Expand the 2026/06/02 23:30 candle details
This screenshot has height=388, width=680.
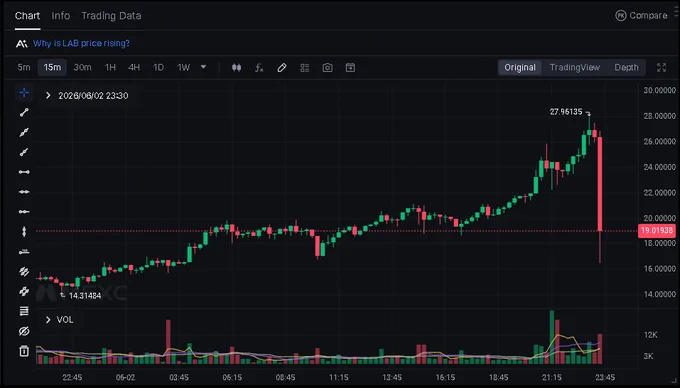pos(48,95)
